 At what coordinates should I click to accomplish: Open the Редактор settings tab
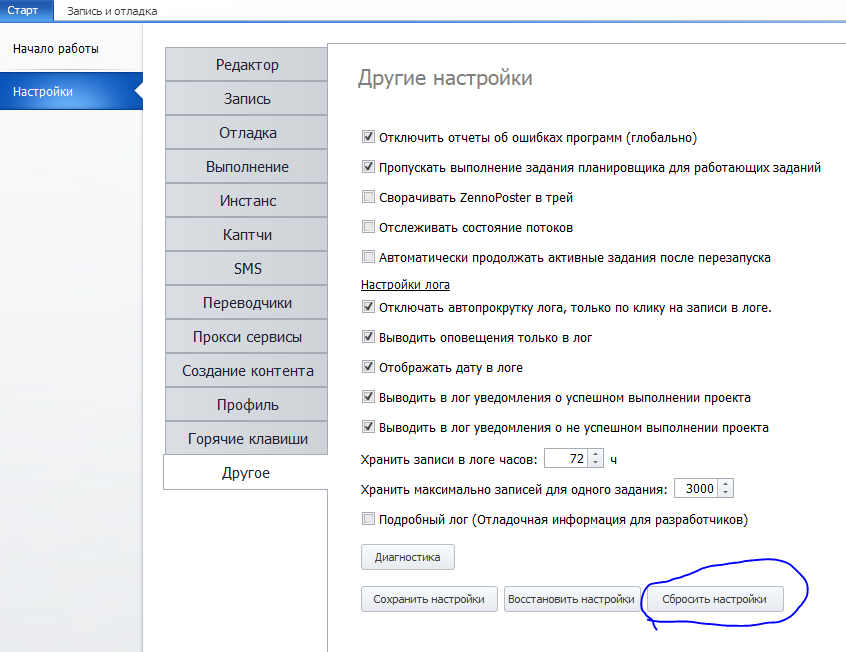(x=247, y=65)
